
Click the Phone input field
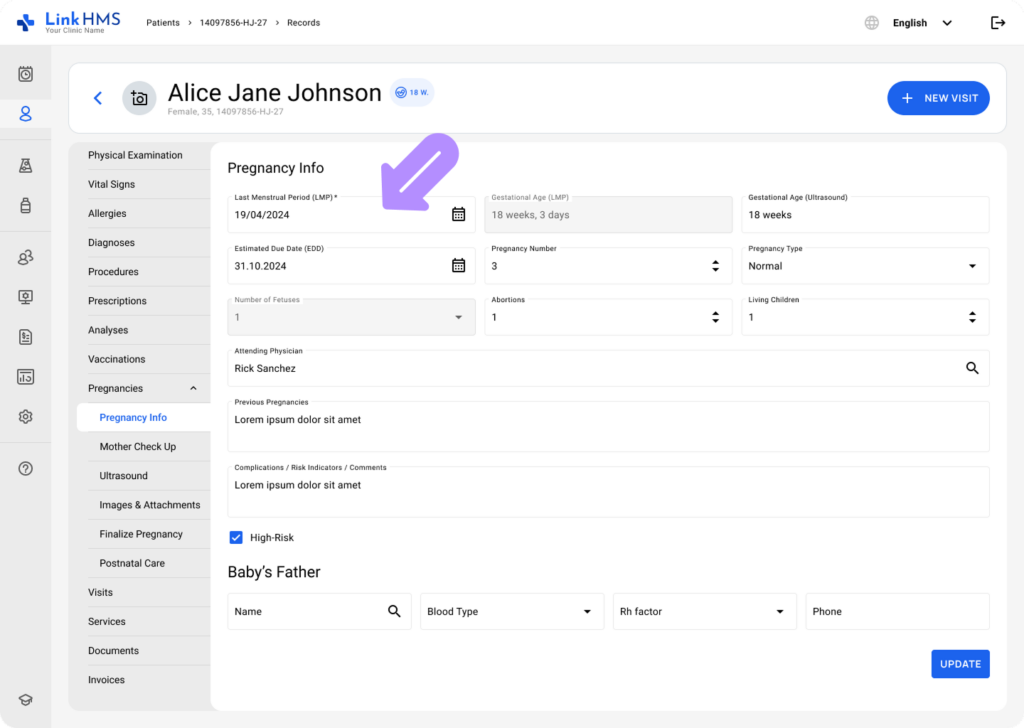coord(897,611)
